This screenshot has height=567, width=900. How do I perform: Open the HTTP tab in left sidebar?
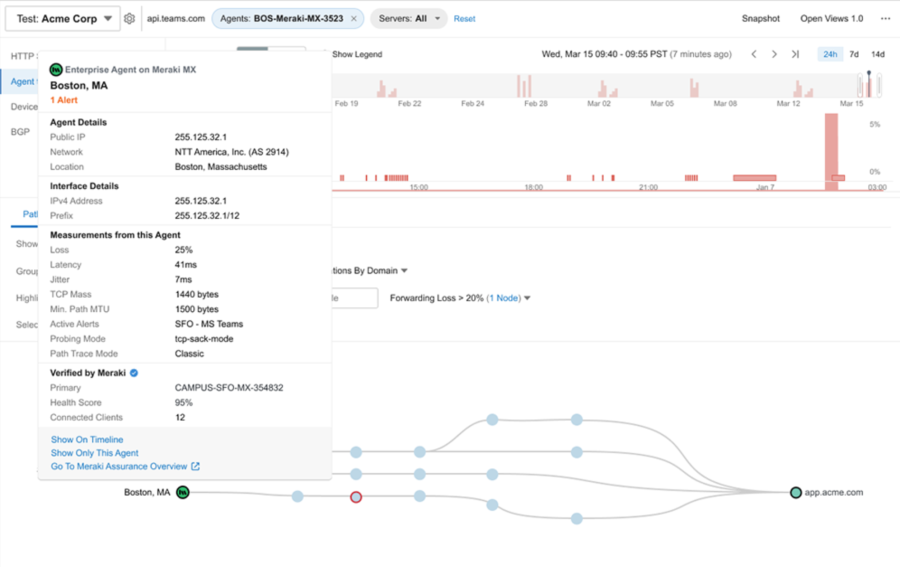(23, 56)
